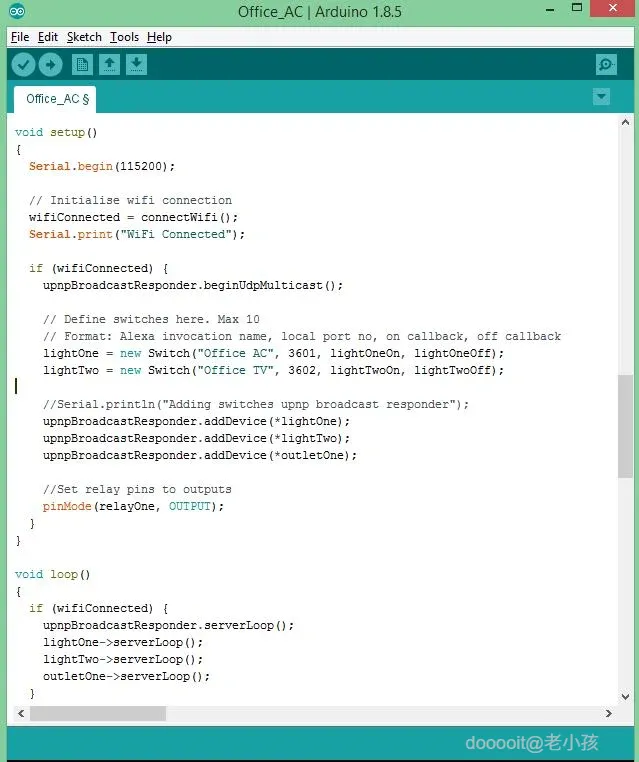Open the Help menu
The height and width of the screenshot is (762, 639).
pos(159,37)
